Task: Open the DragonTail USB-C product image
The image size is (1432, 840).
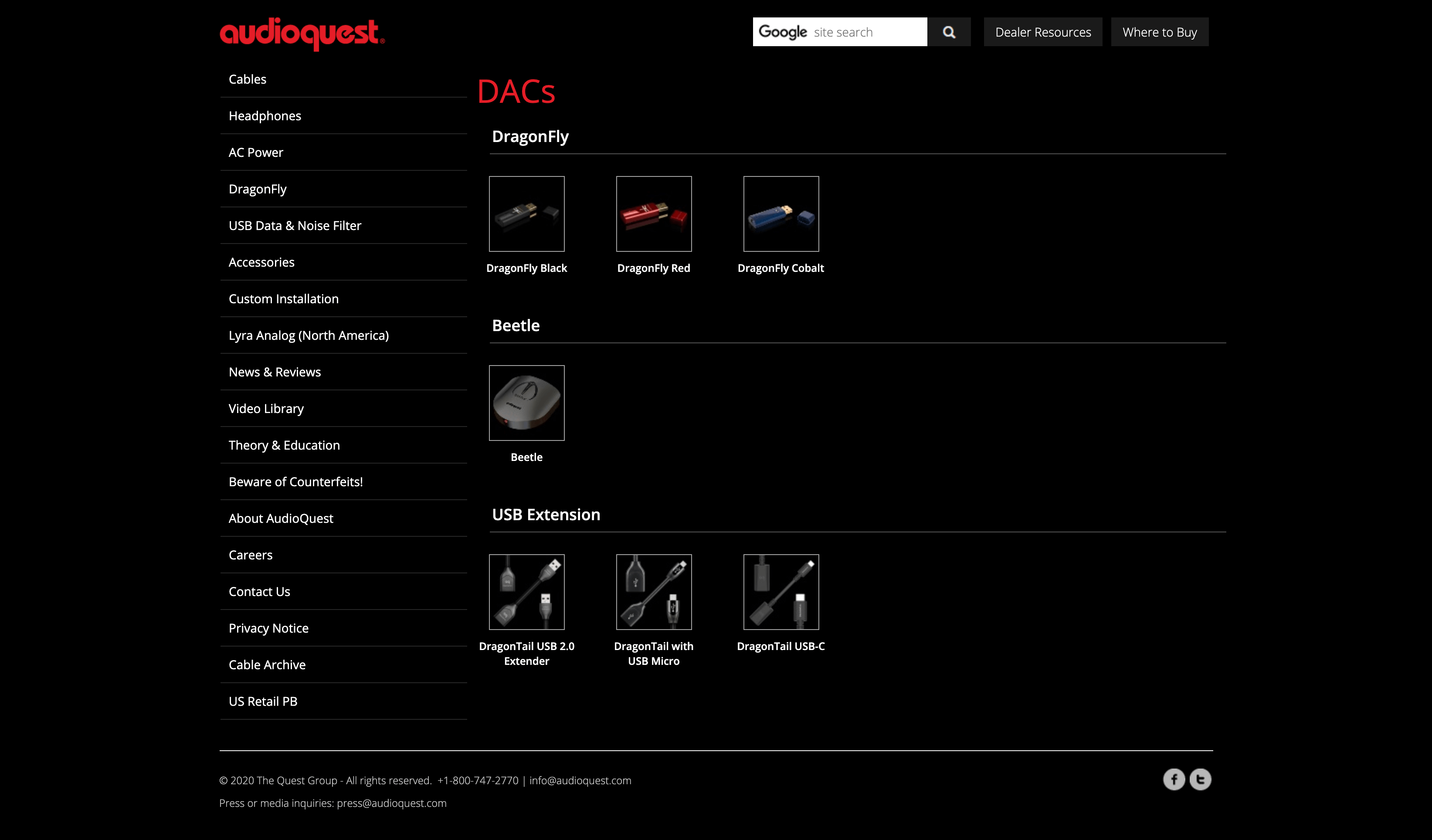Action: (781, 592)
